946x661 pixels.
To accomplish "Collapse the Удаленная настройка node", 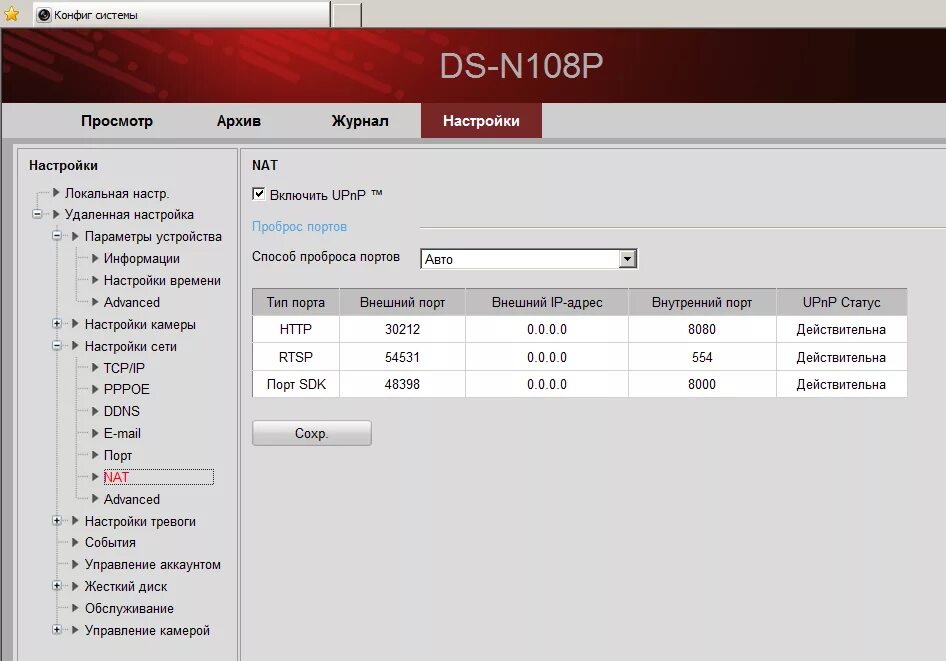I will (x=37, y=214).
